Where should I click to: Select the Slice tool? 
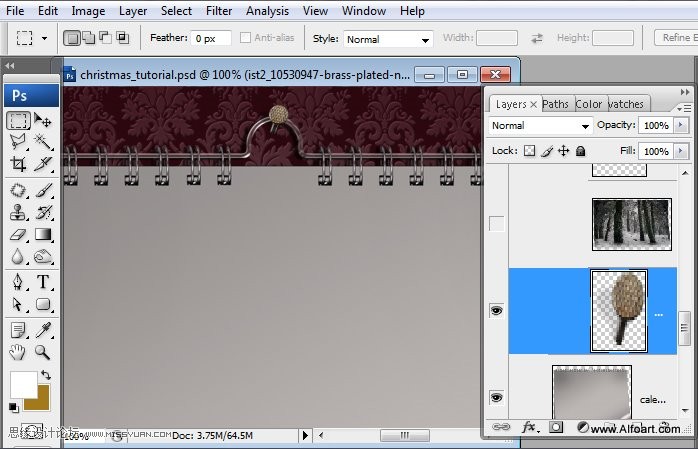[43, 164]
